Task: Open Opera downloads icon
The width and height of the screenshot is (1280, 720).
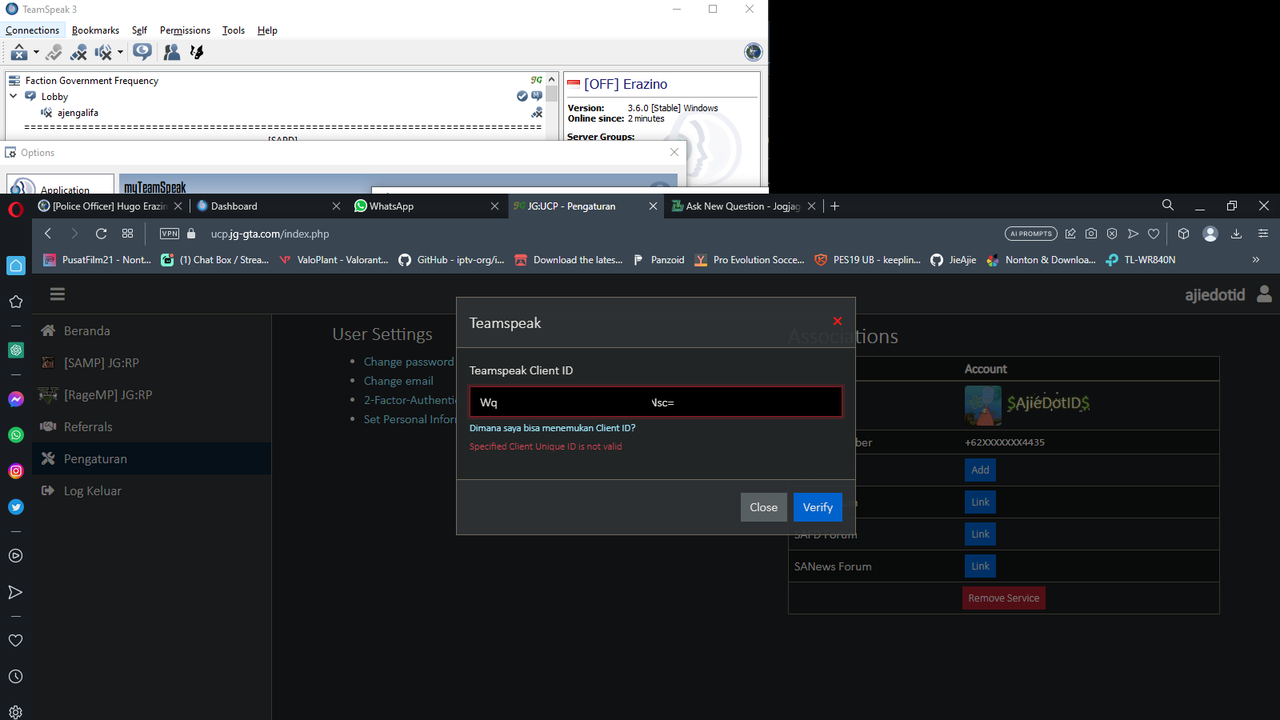Action: (x=1236, y=234)
